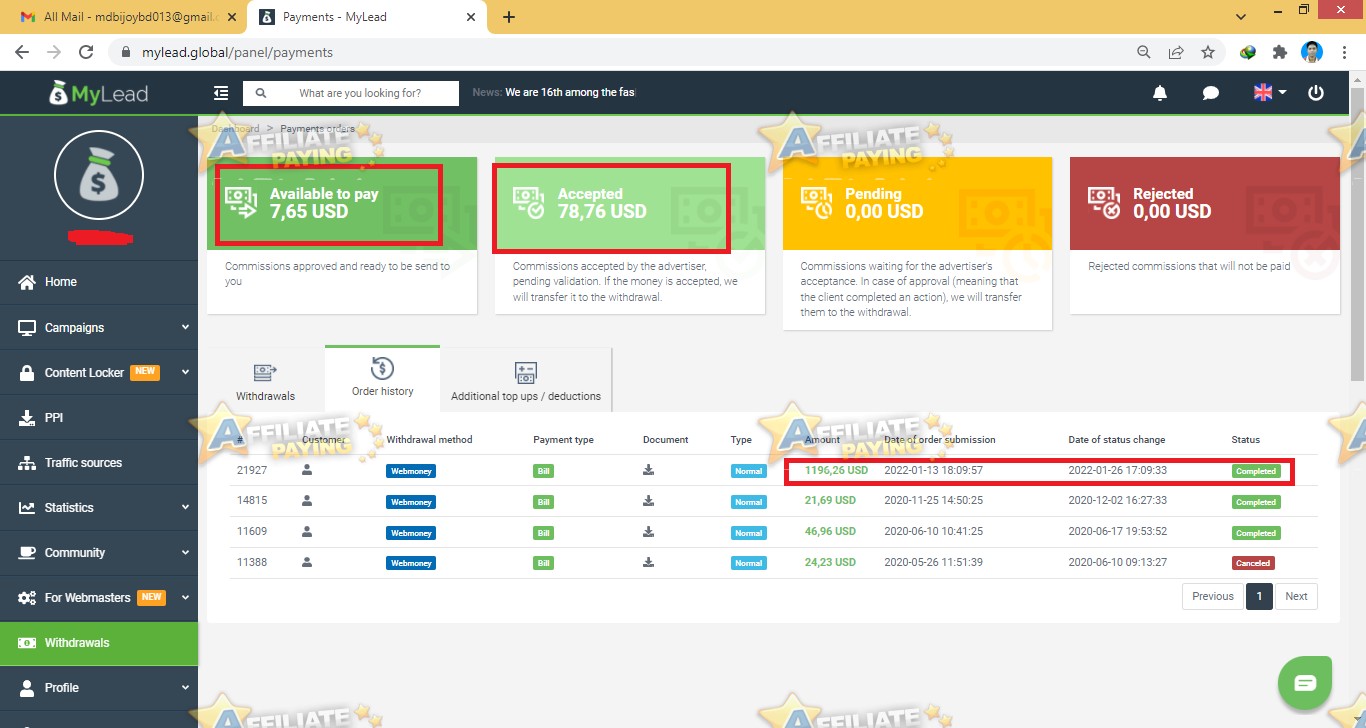Click the sidebar collapse icon next to search
This screenshot has height=728, width=1366.
click(220, 92)
